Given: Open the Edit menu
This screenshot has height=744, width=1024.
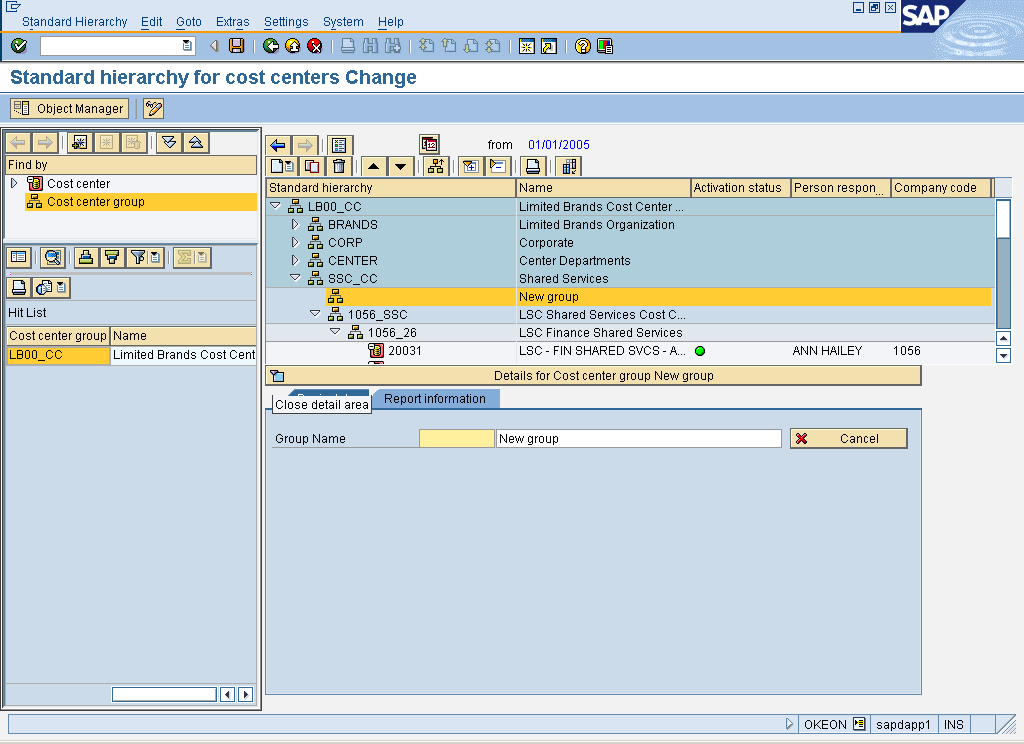Looking at the screenshot, I should pos(152,22).
